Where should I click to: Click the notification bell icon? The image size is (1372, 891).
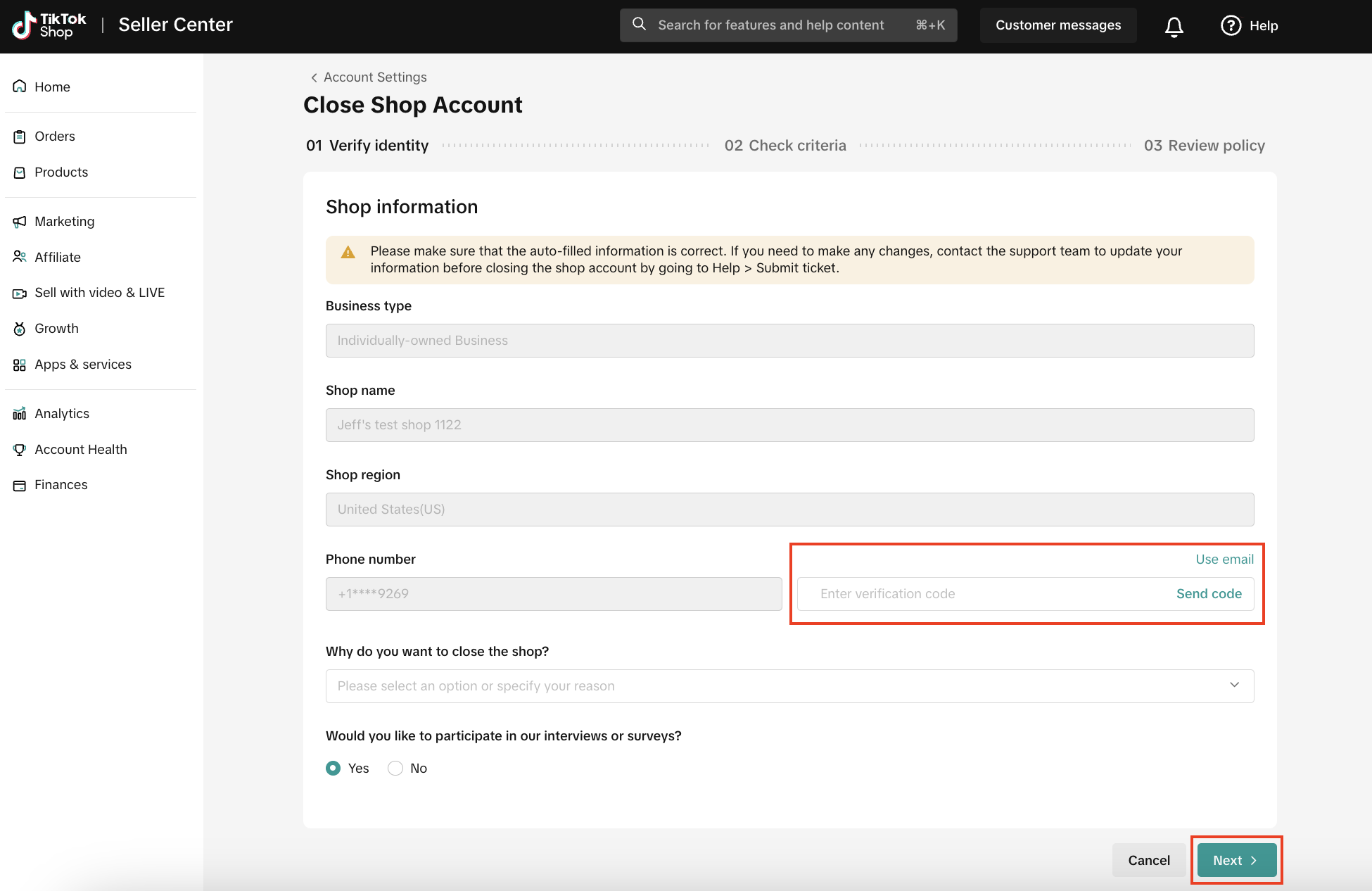tap(1174, 27)
